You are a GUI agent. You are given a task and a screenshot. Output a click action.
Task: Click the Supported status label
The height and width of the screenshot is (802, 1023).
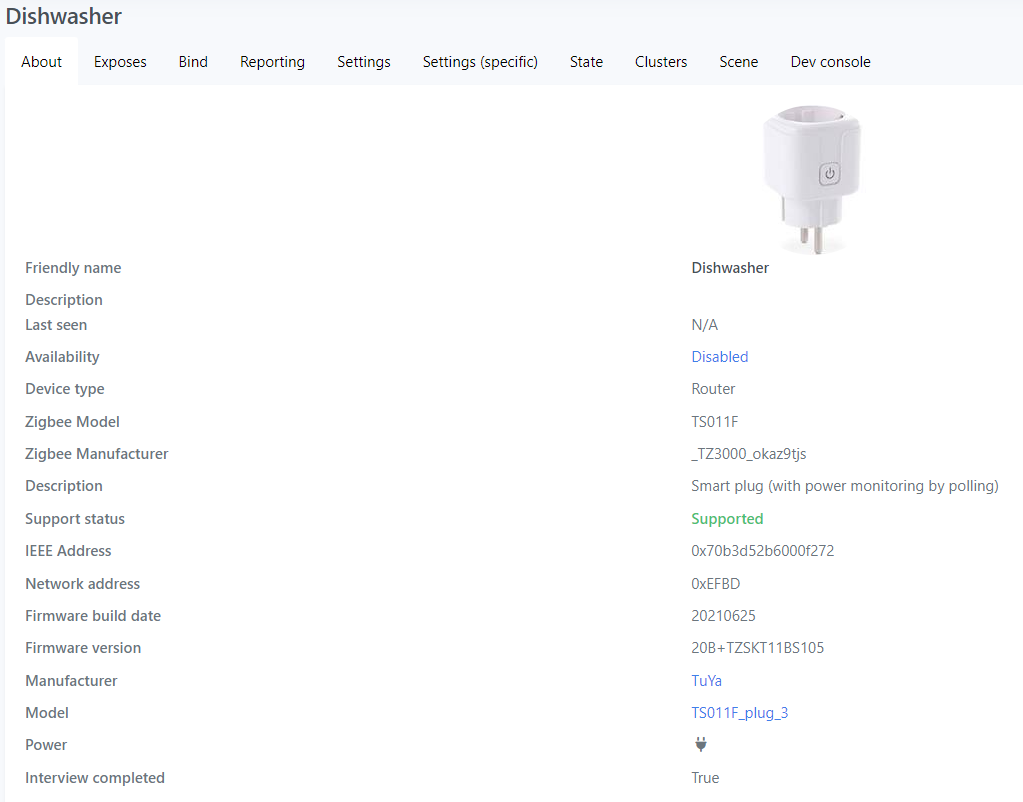[x=727, y=518]
